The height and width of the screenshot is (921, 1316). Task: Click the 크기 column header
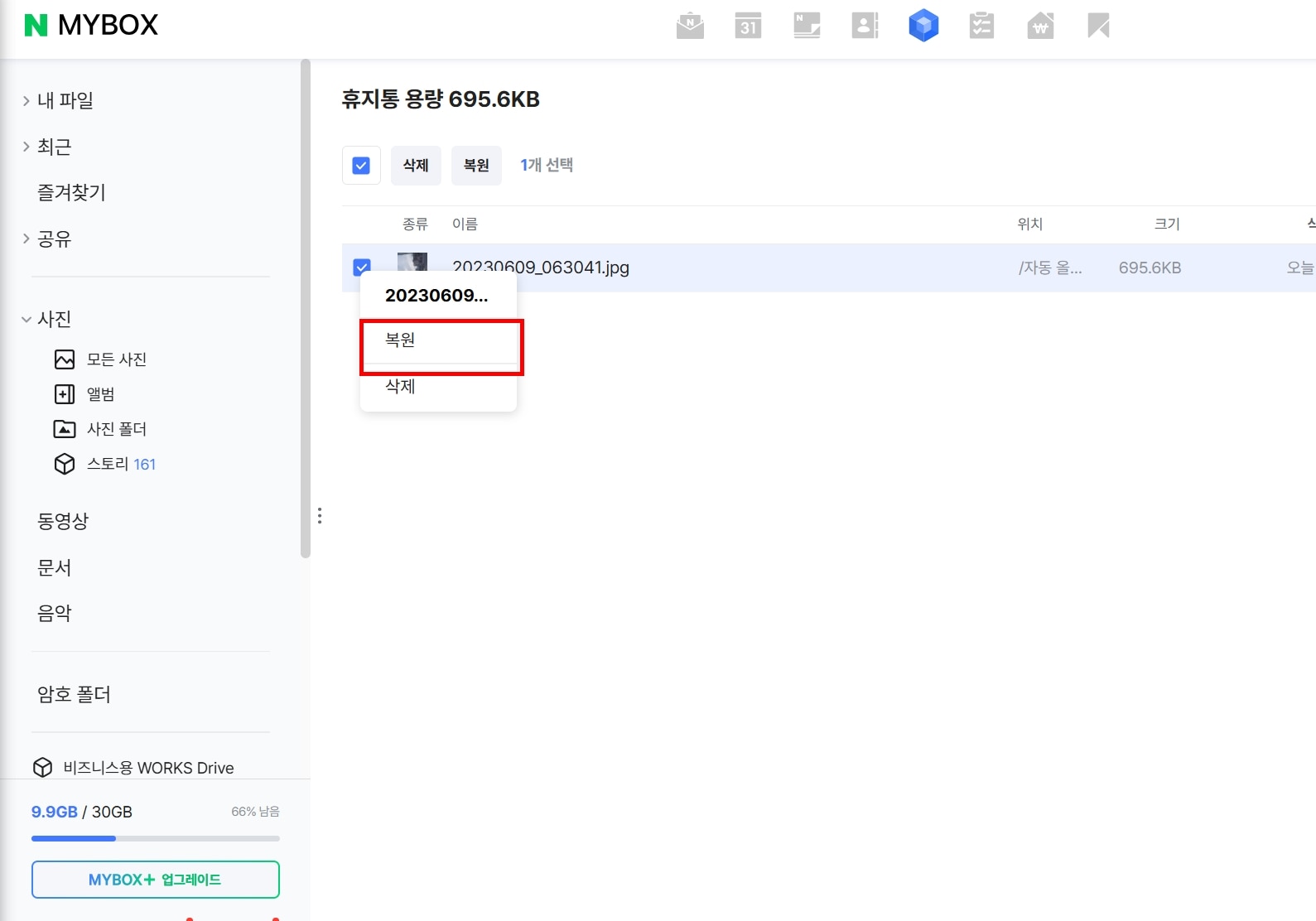[1167, 224]
